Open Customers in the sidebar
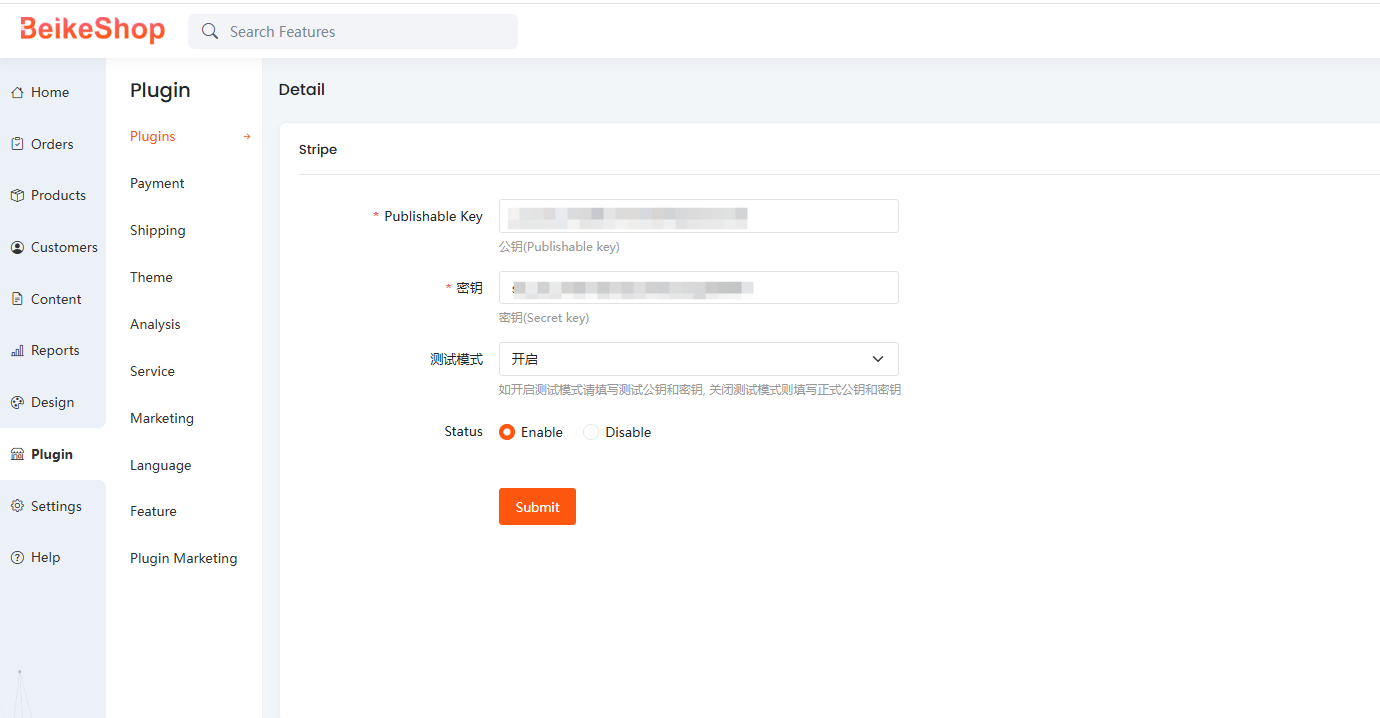1380x718 pixels. coord(64,247)
